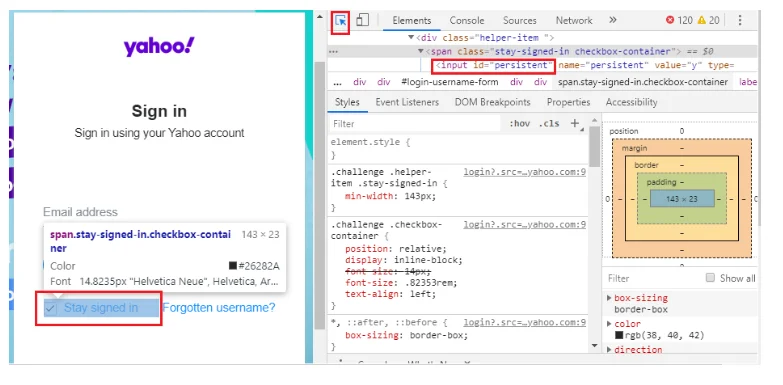The image size is (783, 385).
Task: Open the Properties tab
Action: pyautogui.click(x=568, y=102)
